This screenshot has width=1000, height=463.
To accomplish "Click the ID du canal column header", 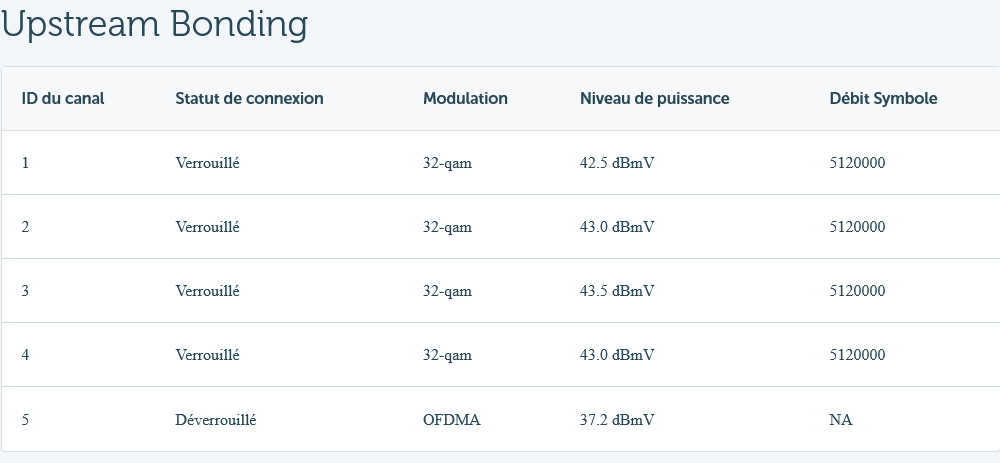I will [x=63, y=98].
